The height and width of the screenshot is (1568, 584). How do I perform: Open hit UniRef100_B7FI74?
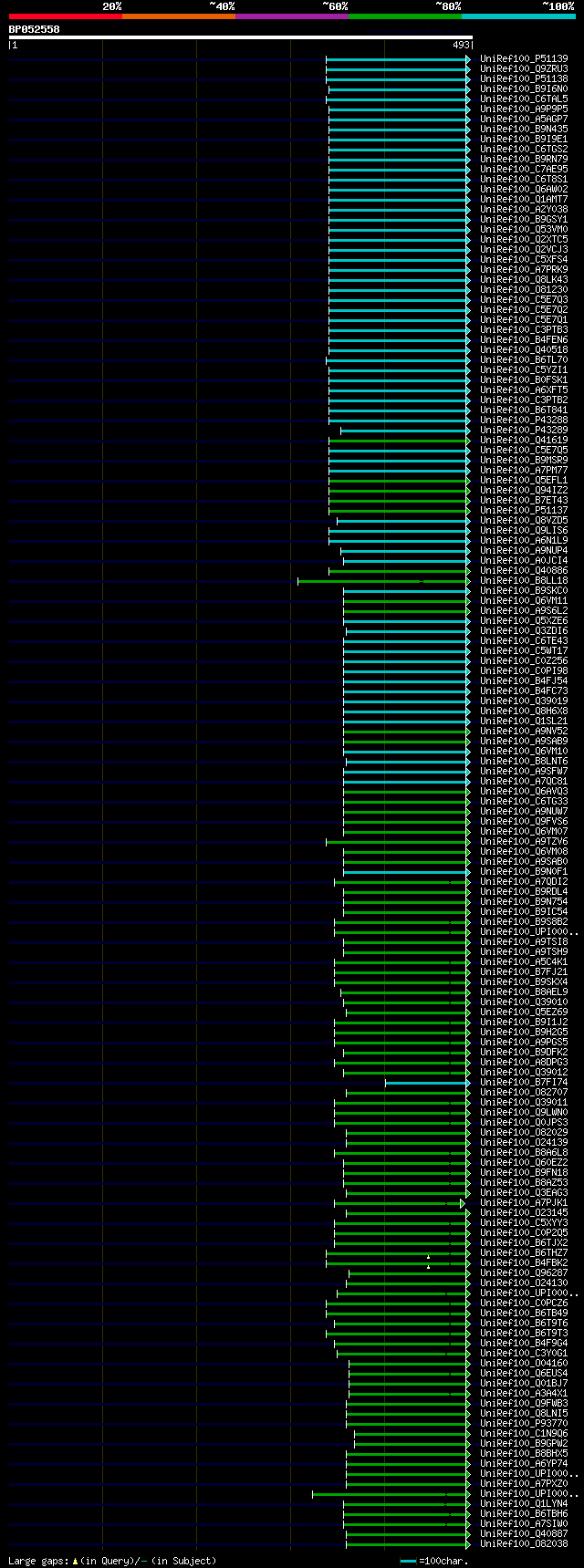pyautogui.click(x=524, y=1082)
